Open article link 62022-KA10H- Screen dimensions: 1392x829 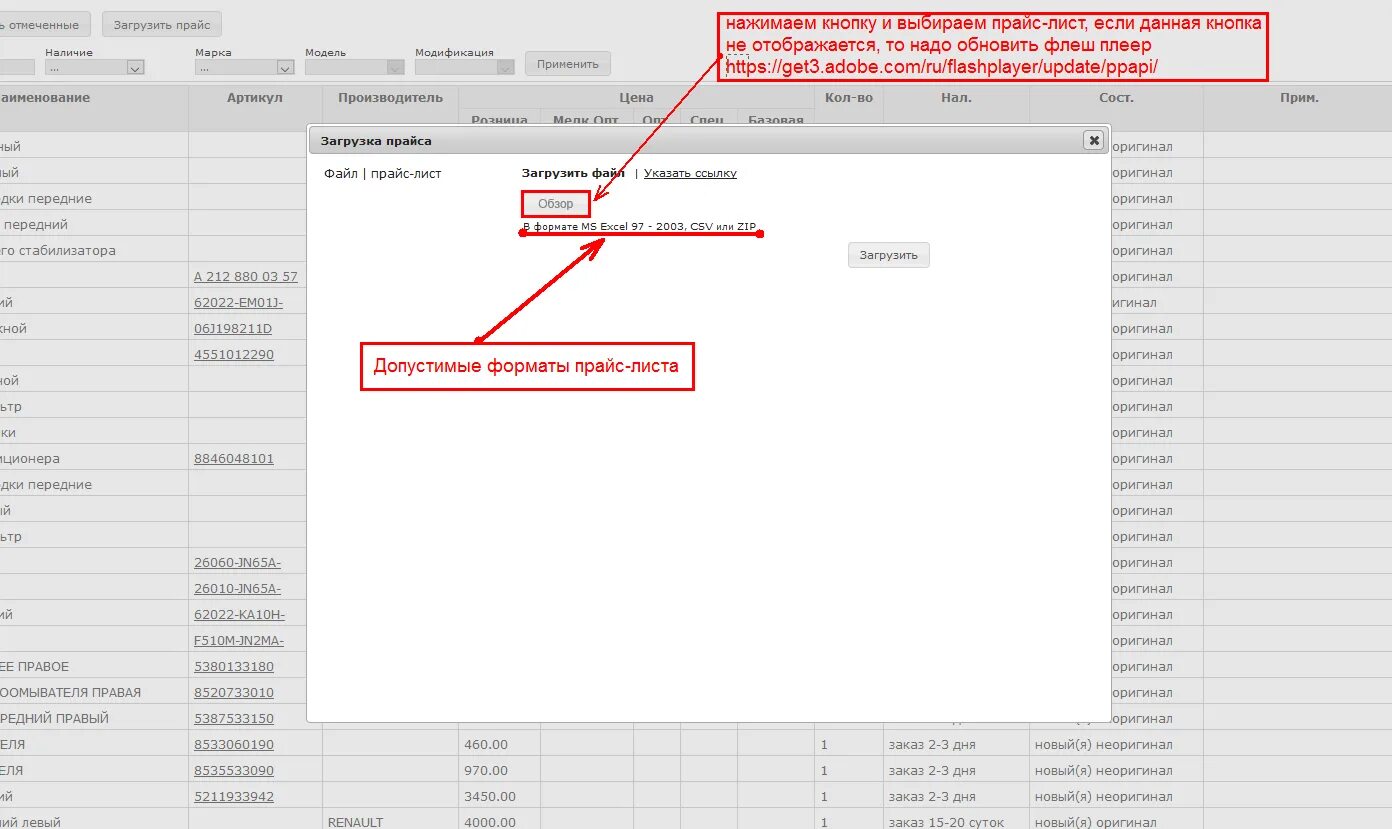click(x=240, y=615)
